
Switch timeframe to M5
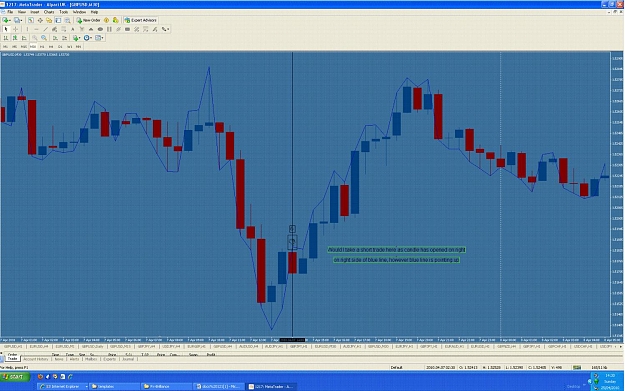coord(14,47)
